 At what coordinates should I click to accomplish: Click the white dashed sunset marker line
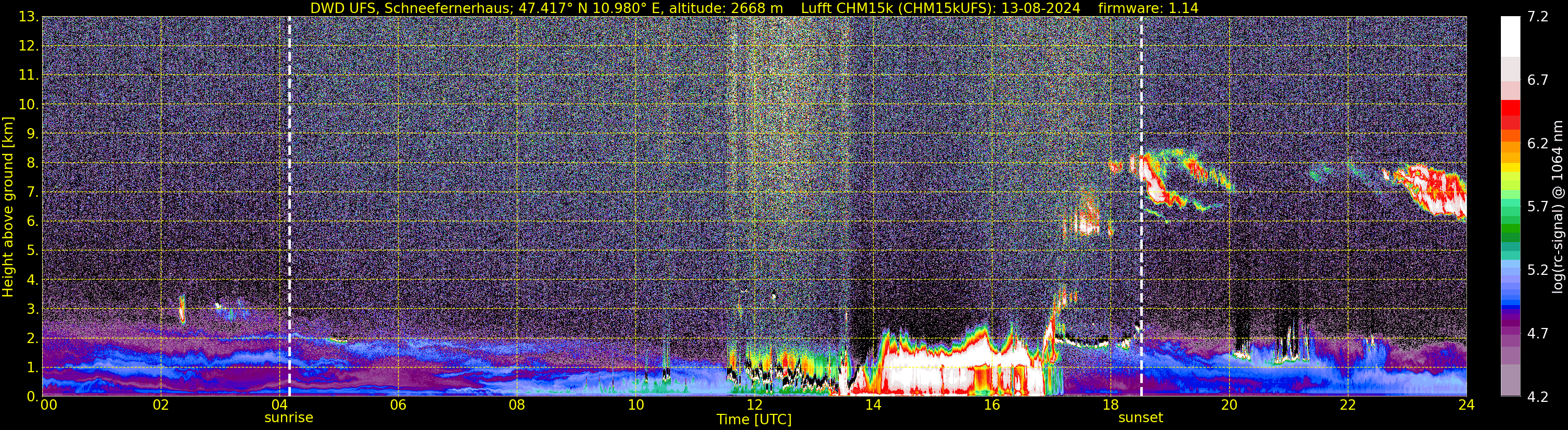tap(1141, 207)
